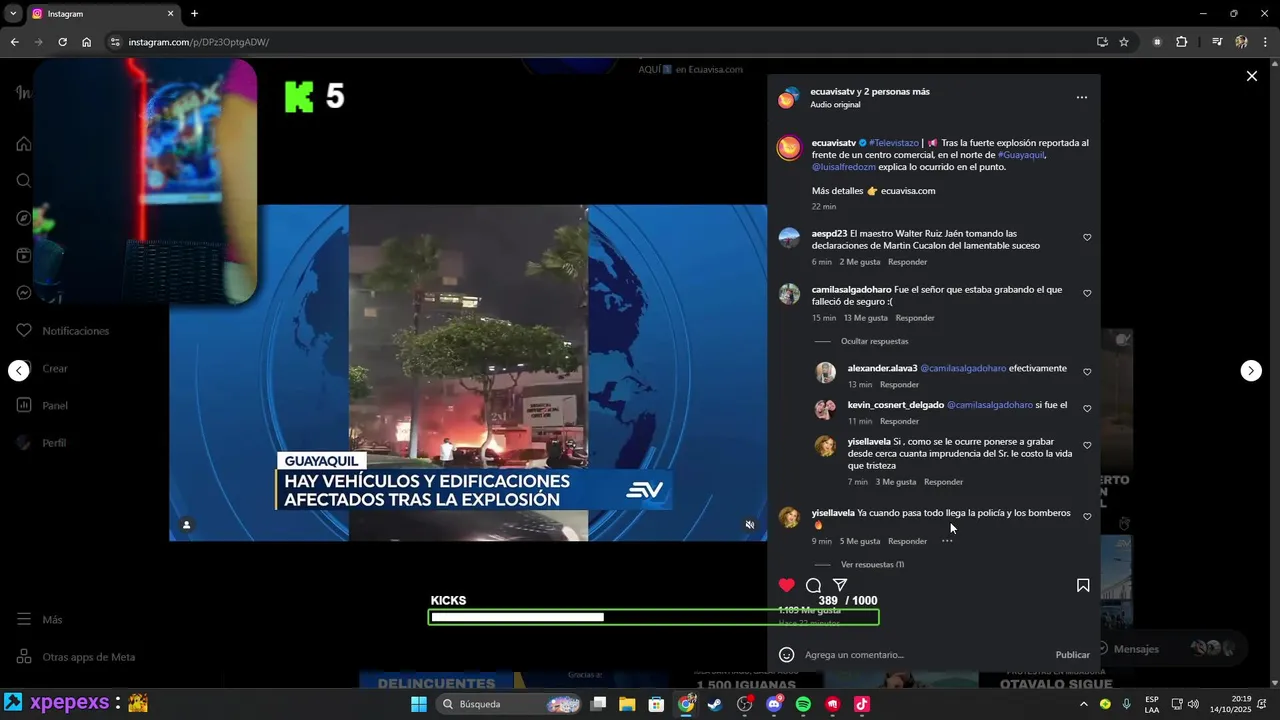Bookmark this page with the star icon
This screenshot has width=1280, height=720.
click(1124, 42)
